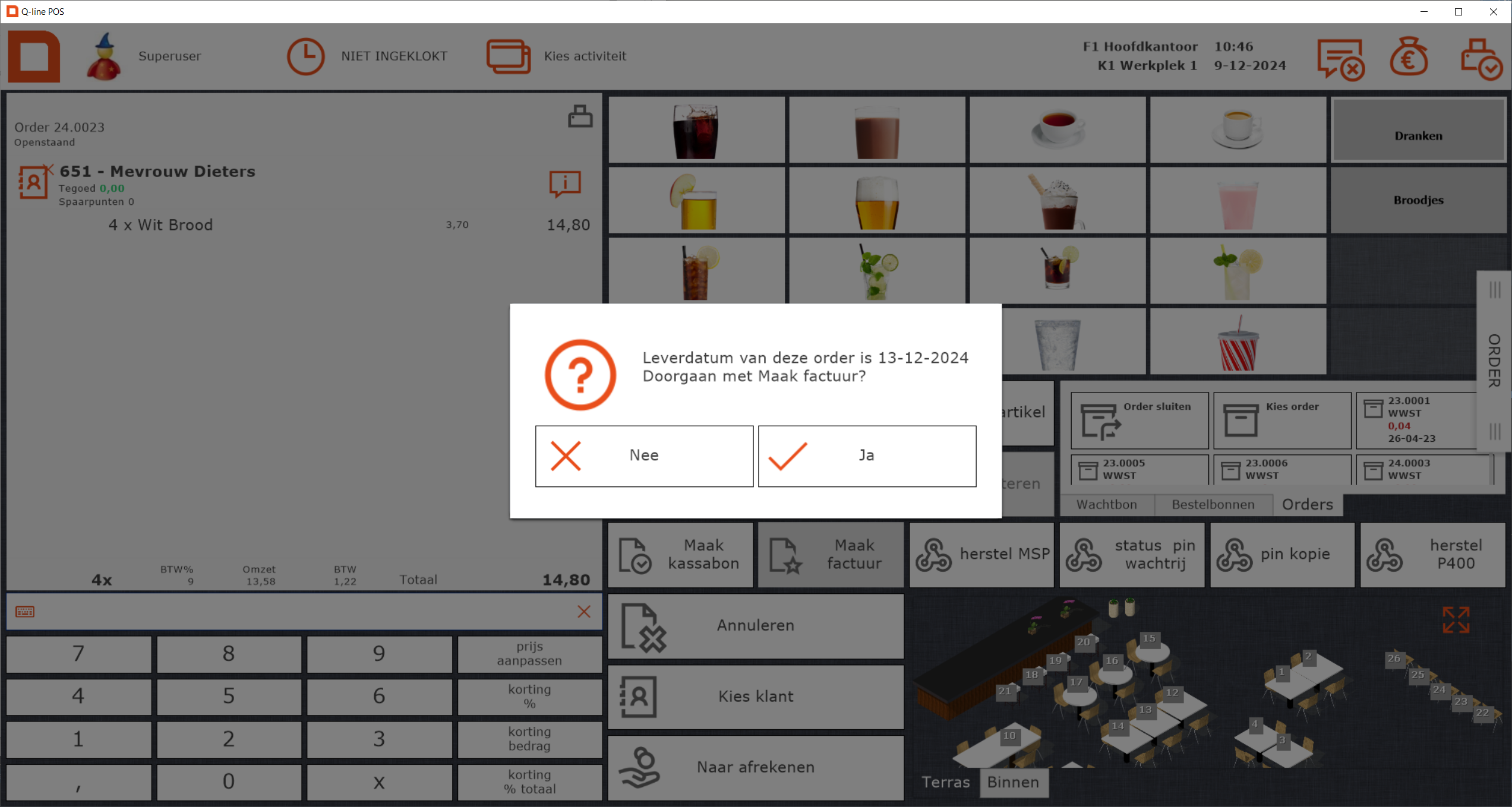1512x807 pixels.
Task: Click korting bedrag button
Action: pos(529,739)
